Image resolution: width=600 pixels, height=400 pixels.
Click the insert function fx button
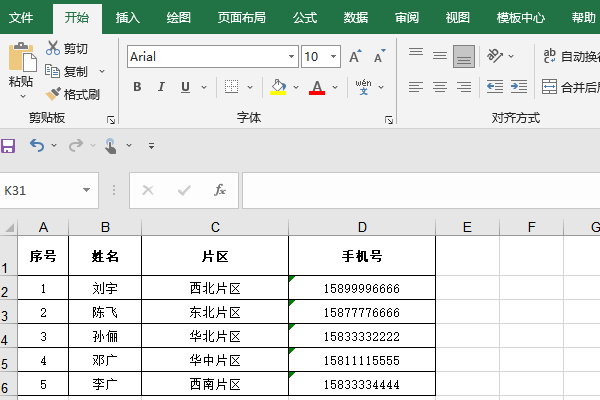pyautogui.click(x=220, y=190)
